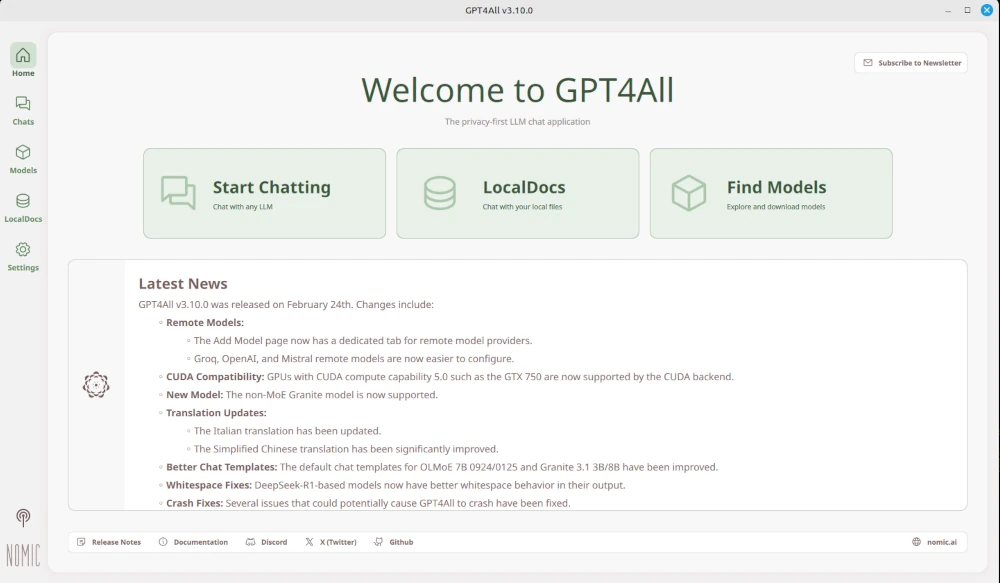Click the 'GPT4All v3.10.0 was released' news line
Image resolution: width=1000 pixels, height=583 pixels.
286,305
